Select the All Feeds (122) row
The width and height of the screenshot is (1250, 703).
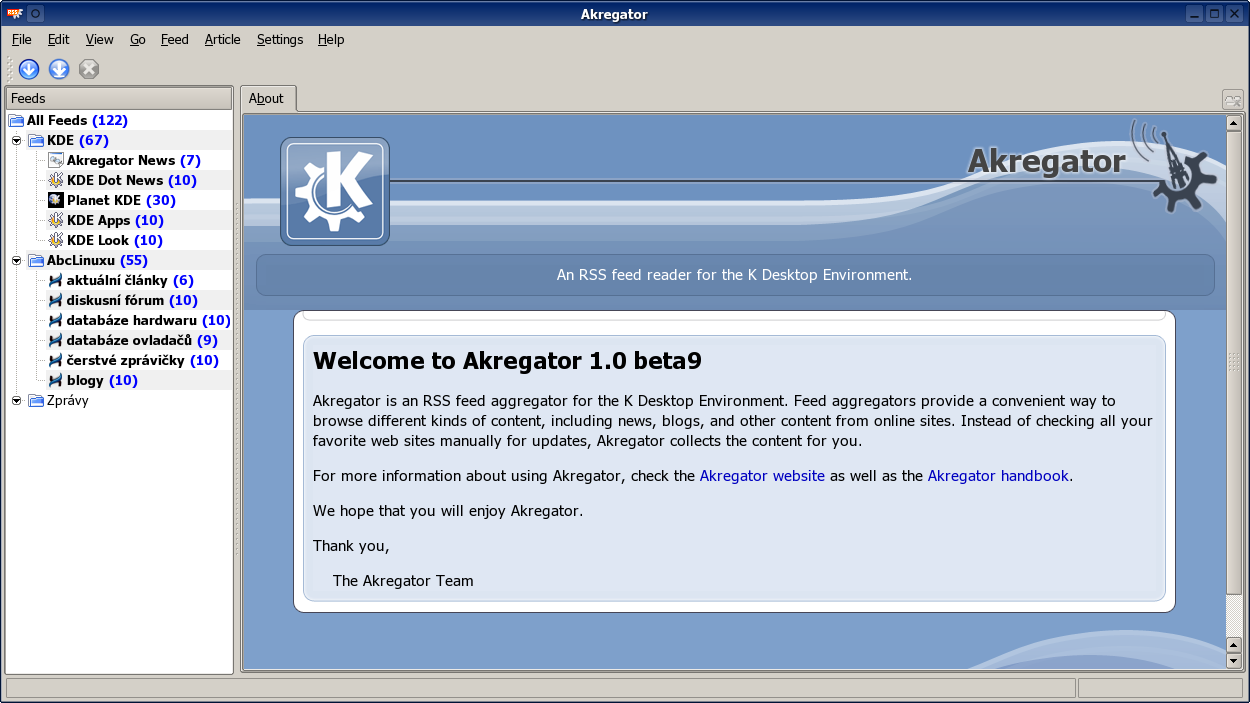[119, 120]
